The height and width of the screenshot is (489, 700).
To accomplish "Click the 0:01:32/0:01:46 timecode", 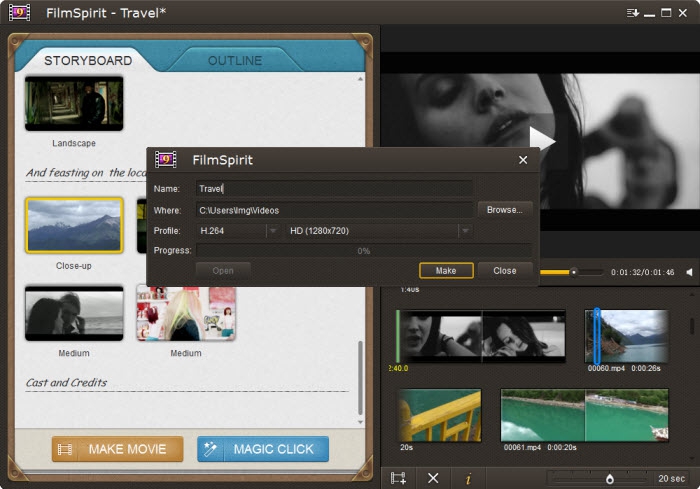I will [642, 272].
